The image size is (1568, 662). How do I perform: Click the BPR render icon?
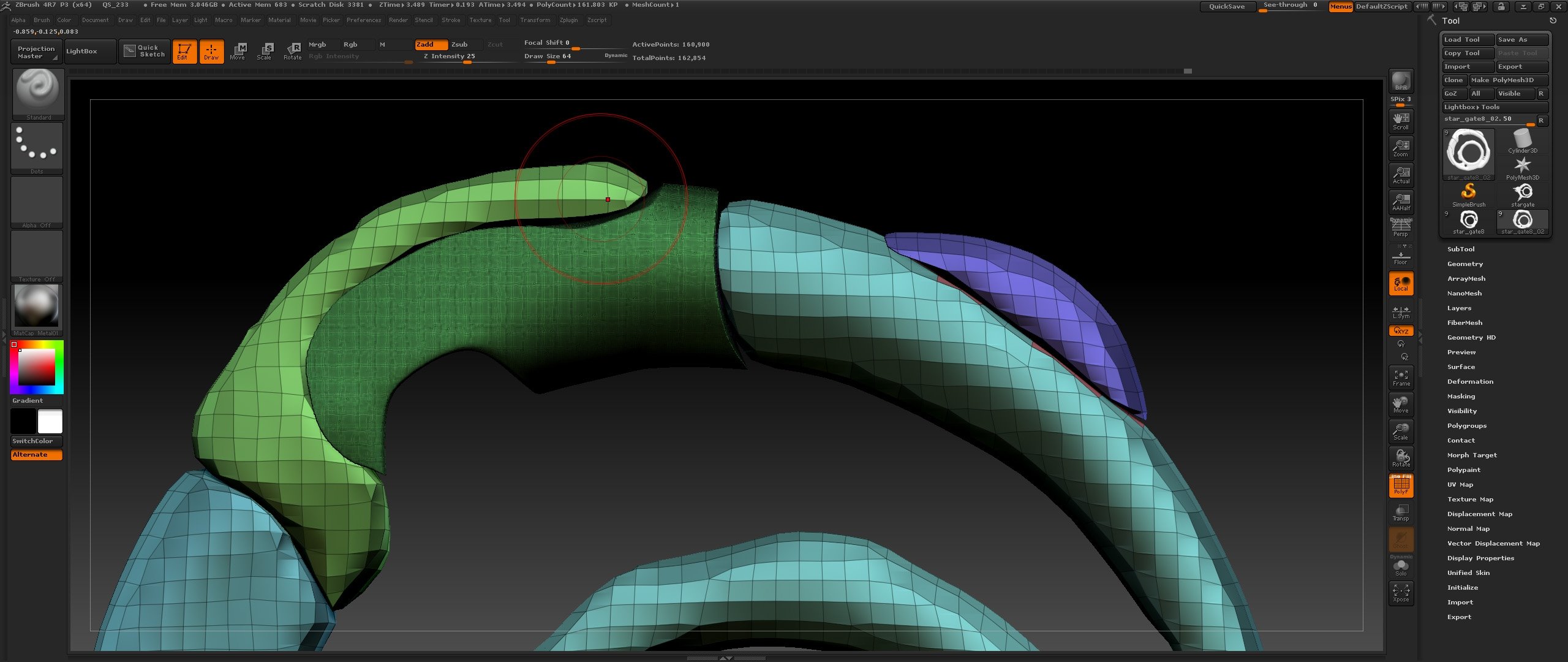click(1401, 80)
